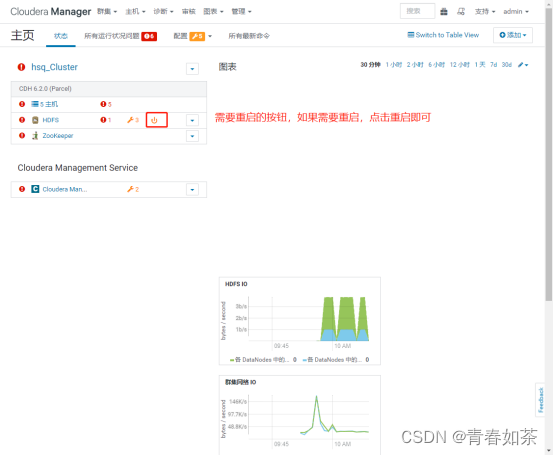The image size is (553, 455).
Task: Open the chart edit pencil dropdown
Action: click(523, 65)
